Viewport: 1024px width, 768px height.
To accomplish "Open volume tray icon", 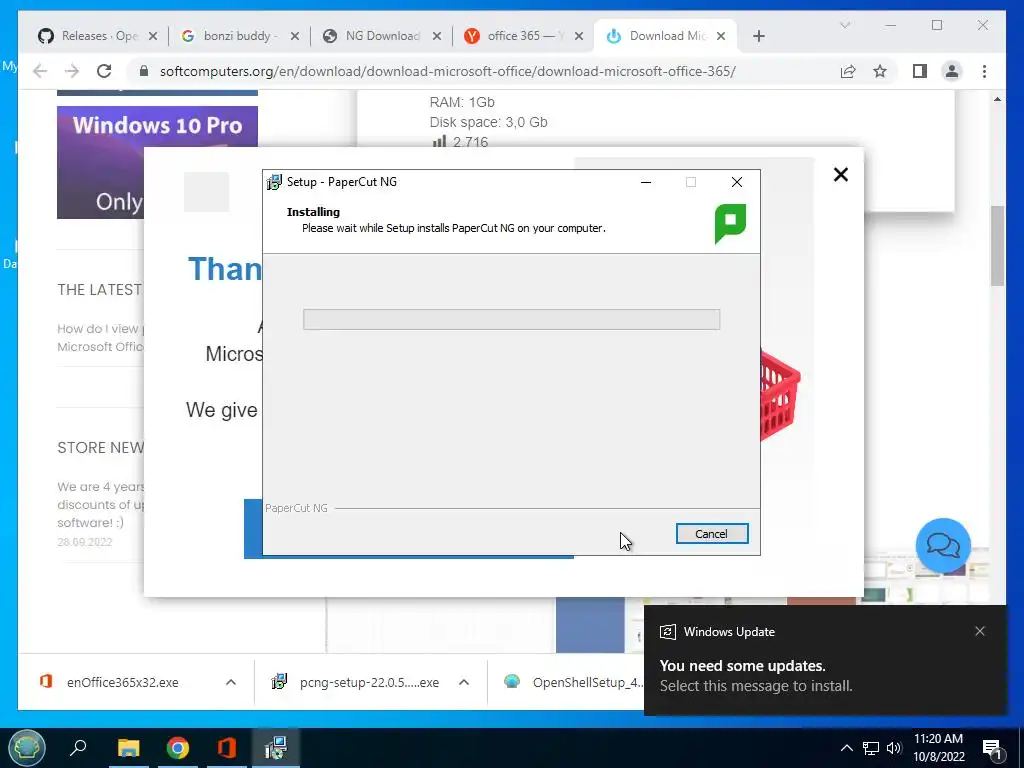I will point(894,748).
